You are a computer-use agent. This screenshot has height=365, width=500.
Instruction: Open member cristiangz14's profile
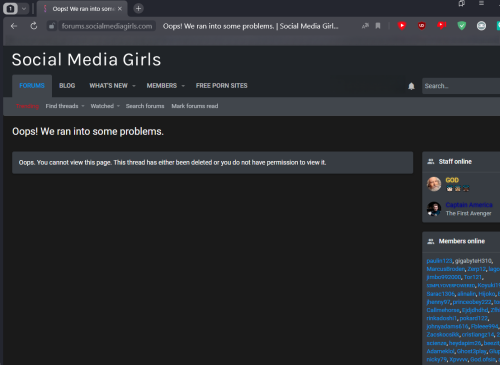478,335
